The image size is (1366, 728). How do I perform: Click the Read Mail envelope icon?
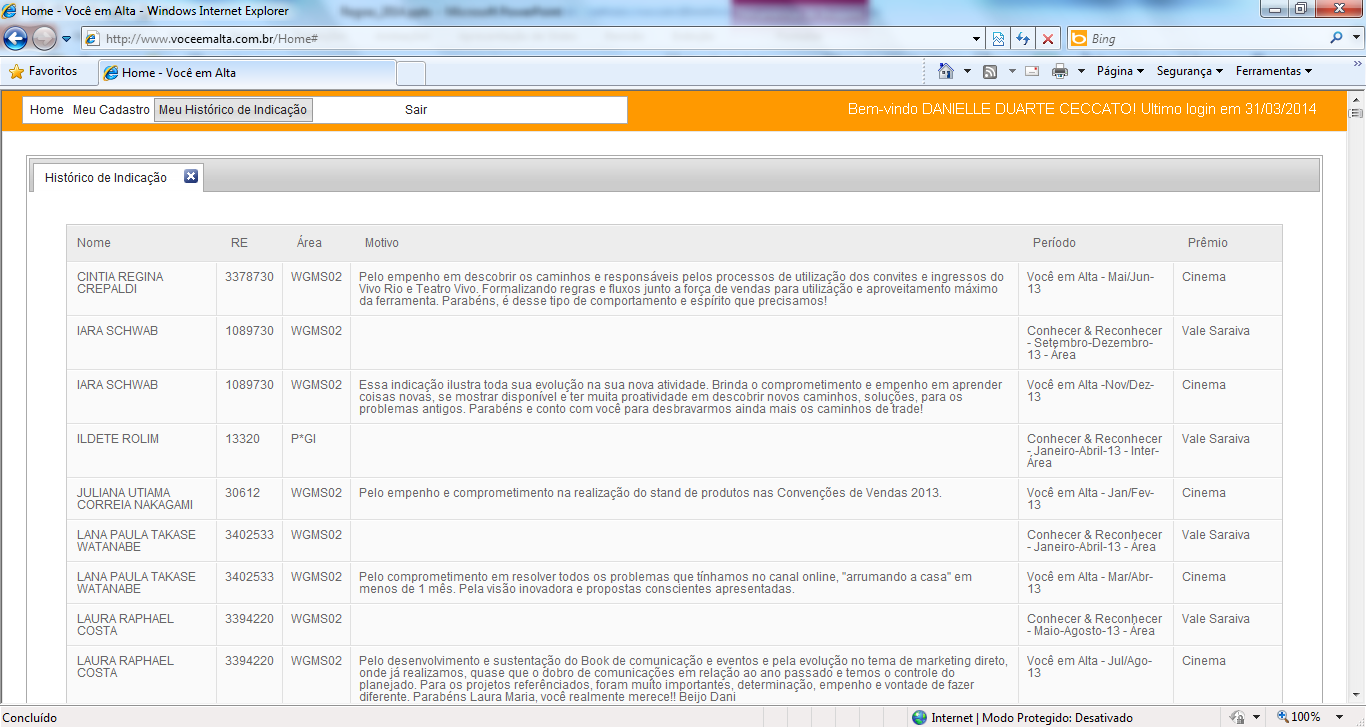pos(1032,72)
